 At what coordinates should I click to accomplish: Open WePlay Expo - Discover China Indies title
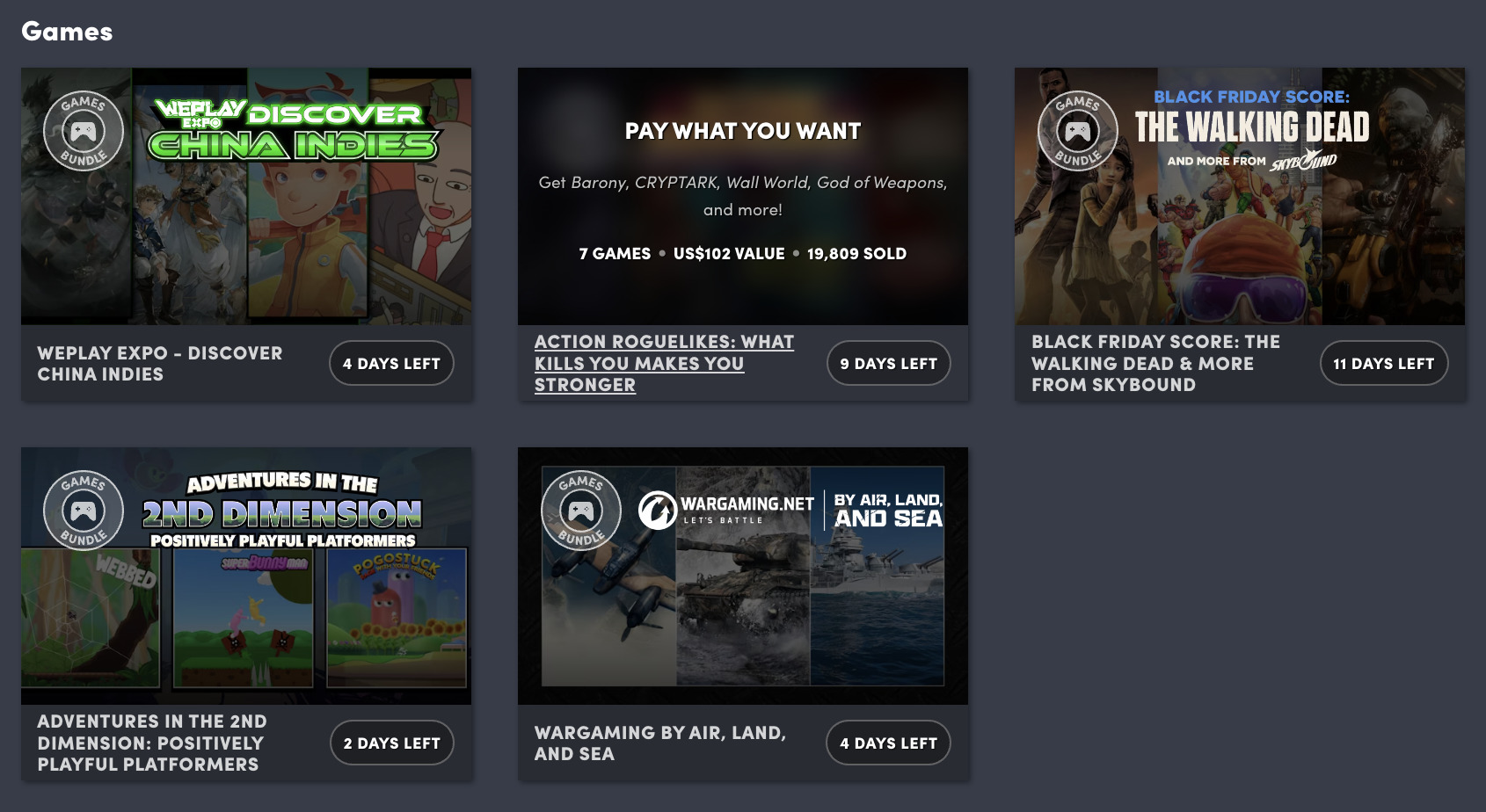click(x=159, y=363)
